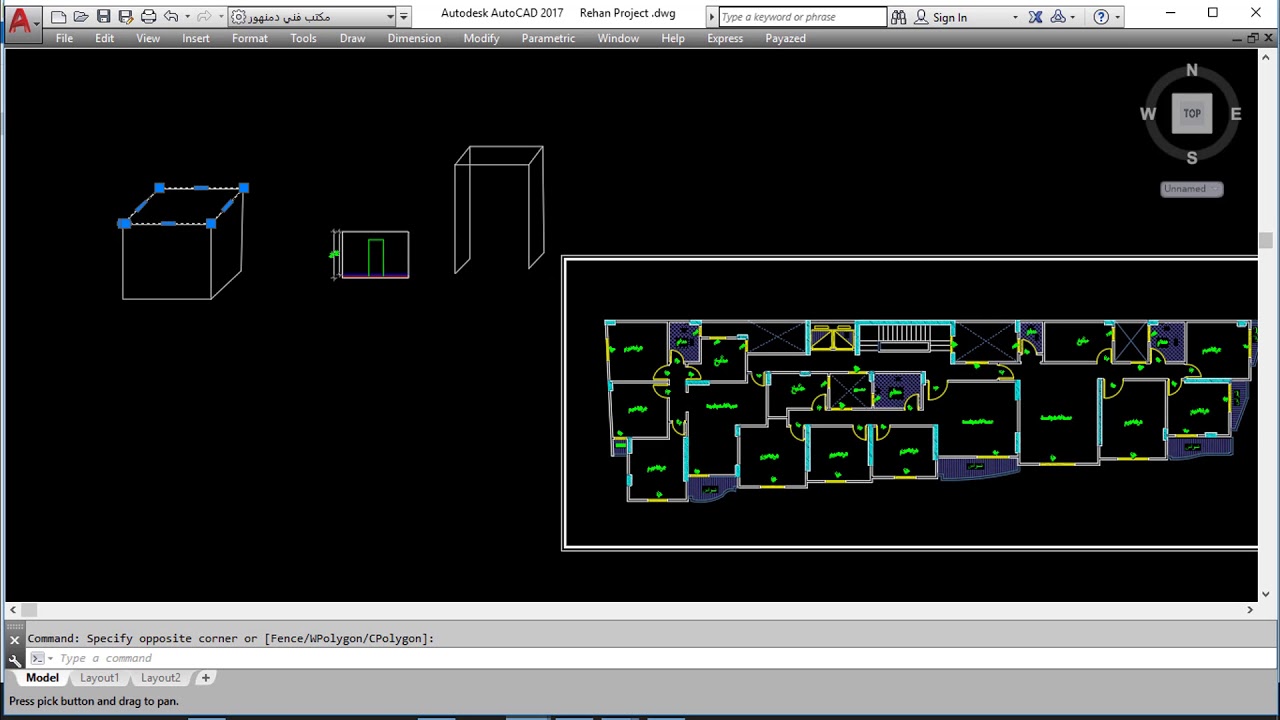1280x720 pixels.
Task: Create a new drawing with New icon
Action: tap(58, 17)
